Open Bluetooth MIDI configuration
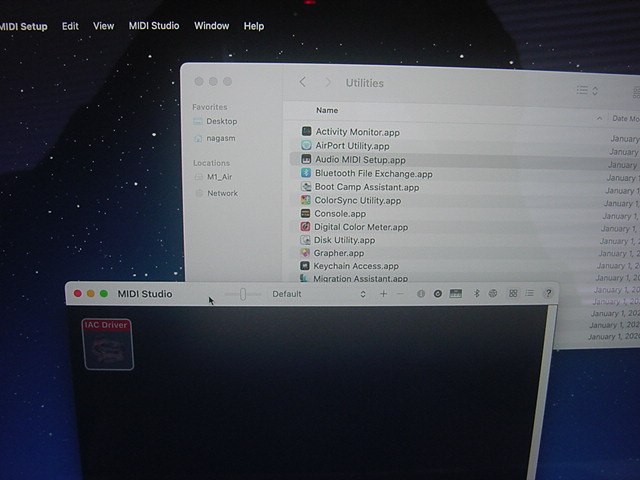The width and height of the screenshot is (640, 480). click(x=476, y=293)
